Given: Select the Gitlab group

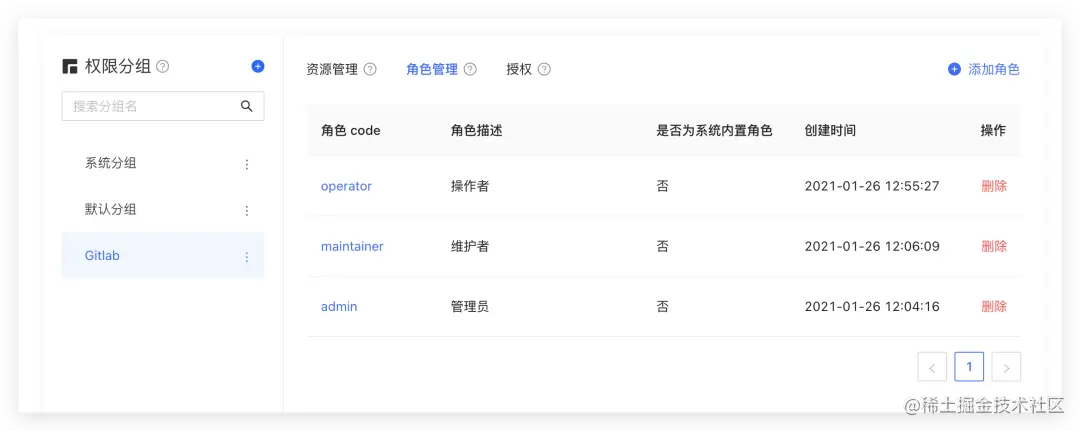Looking at the screenshot, I should click(x=163, y=255).
